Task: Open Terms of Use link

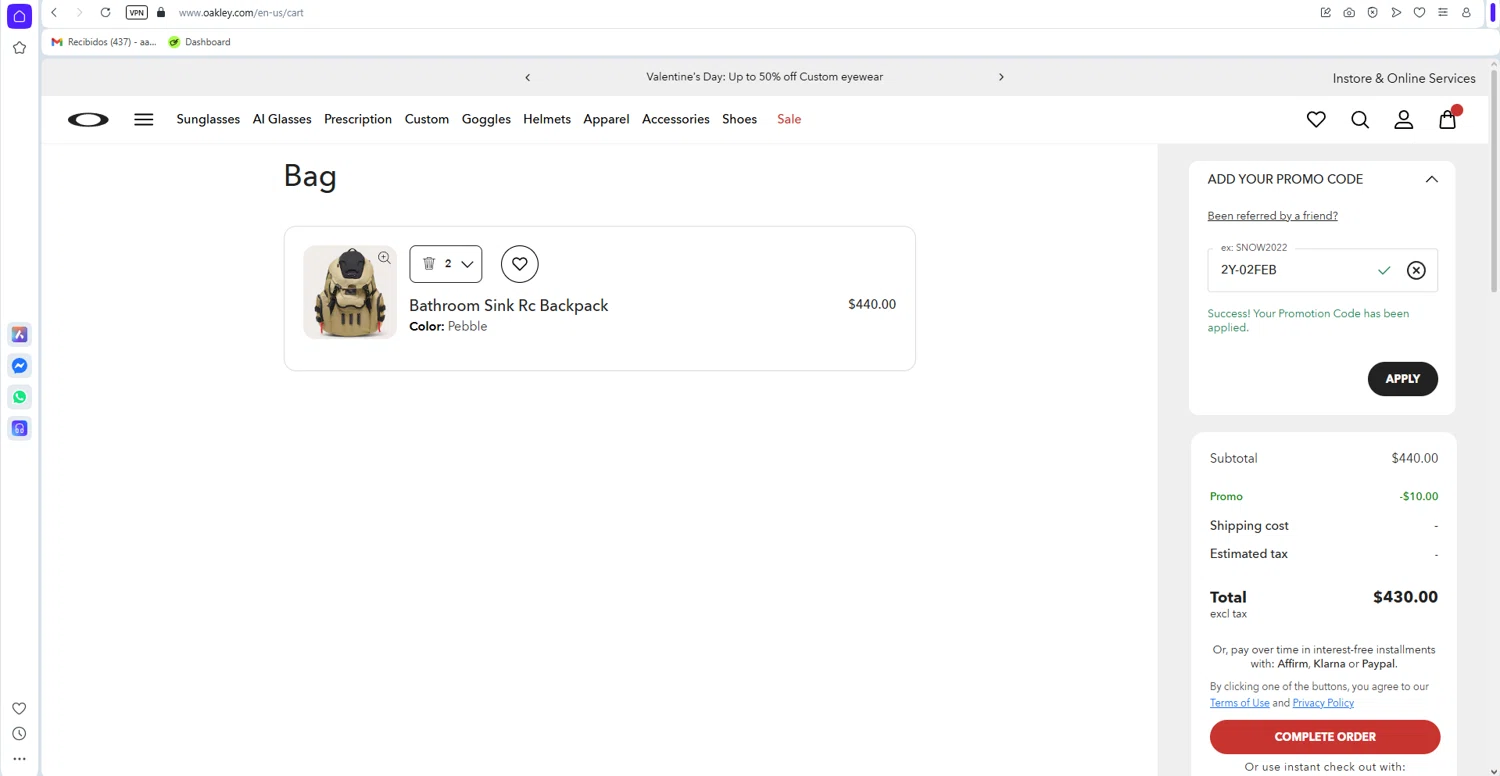Action: coord(1239,703)
